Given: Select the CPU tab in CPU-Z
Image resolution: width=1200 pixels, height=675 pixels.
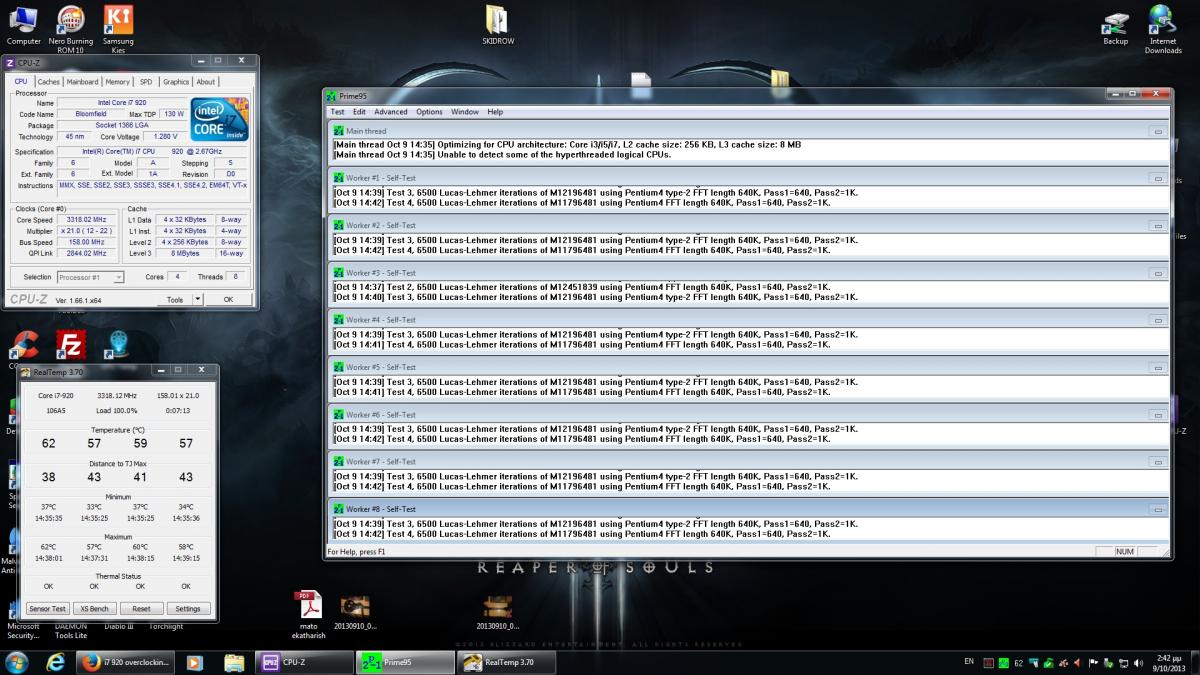Looking at the screenshot, I should point(21,82).
